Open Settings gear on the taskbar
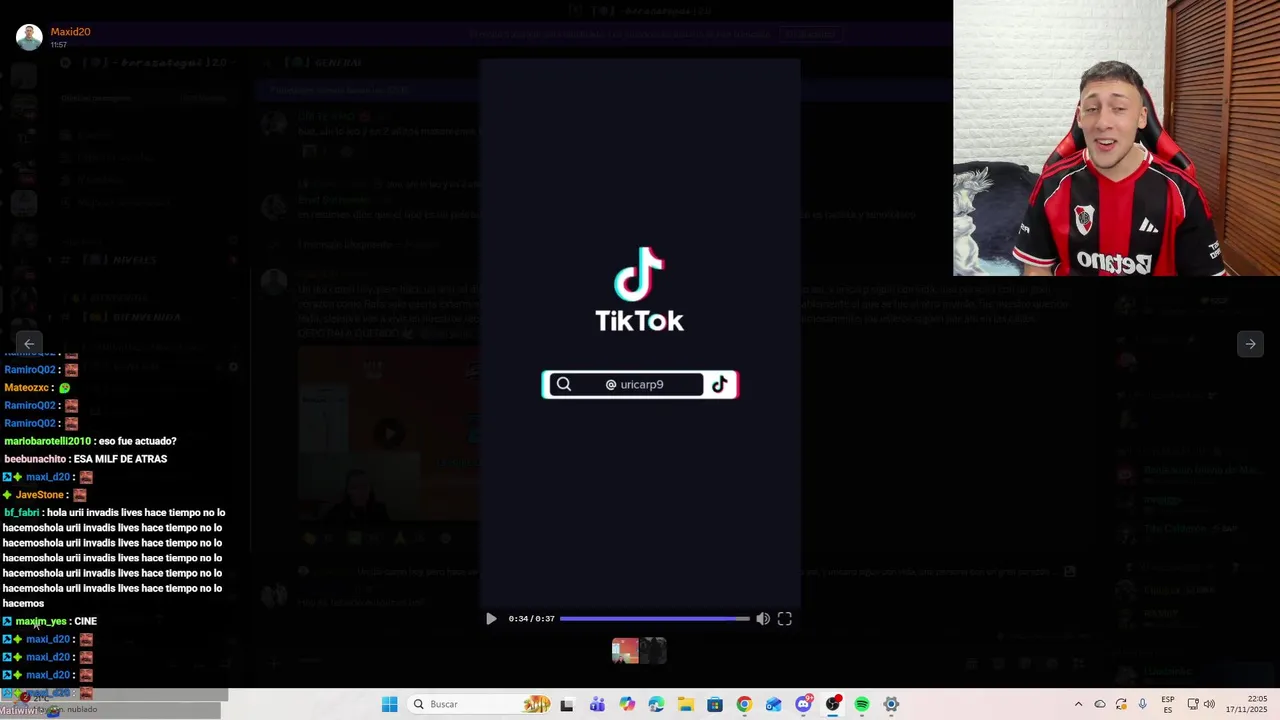1280x720 pixels. click(x=891, y=704)
